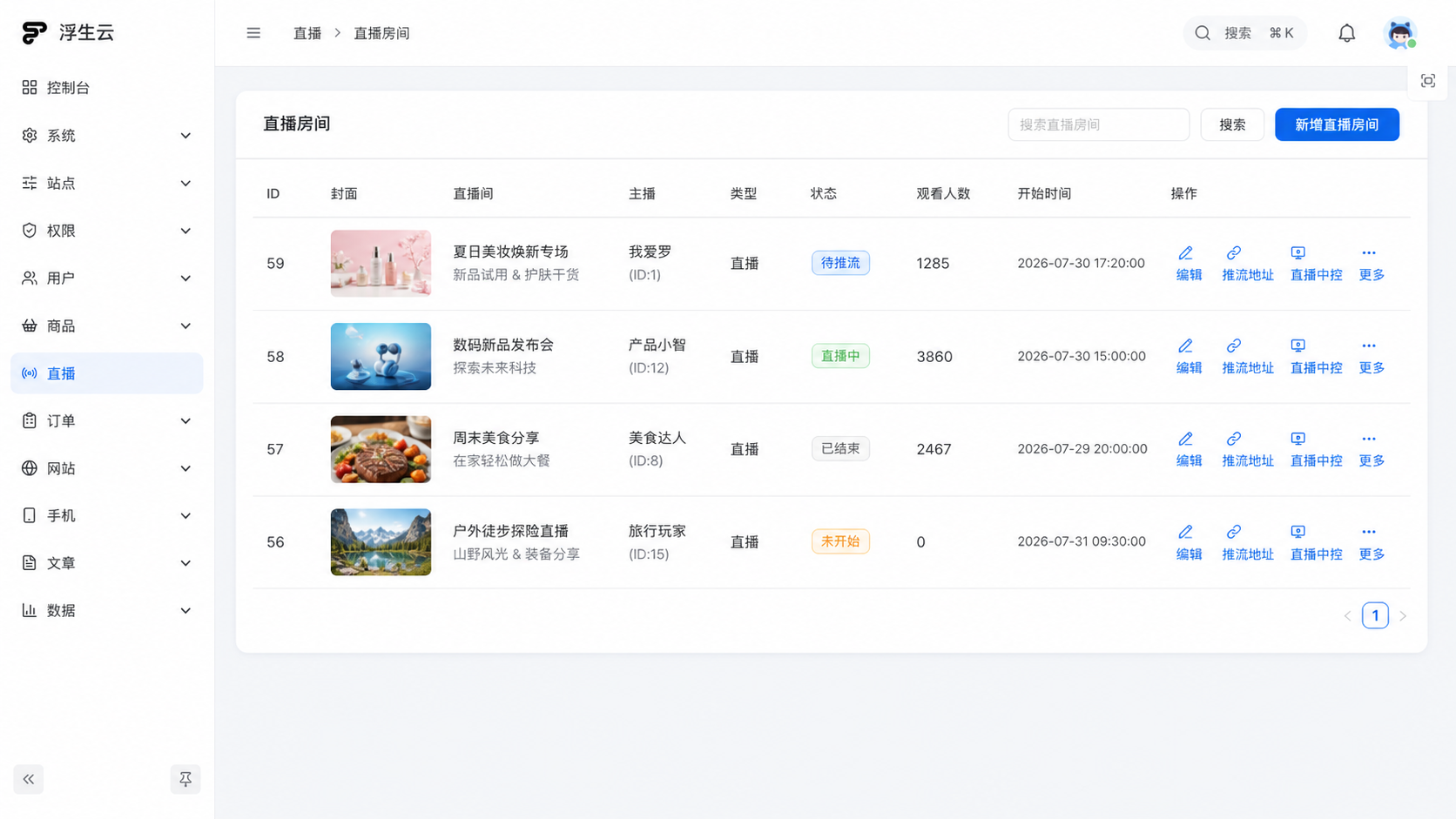Edit the 数码新品发布会 room
The image size is (1456, 819).
point(1189,357)
